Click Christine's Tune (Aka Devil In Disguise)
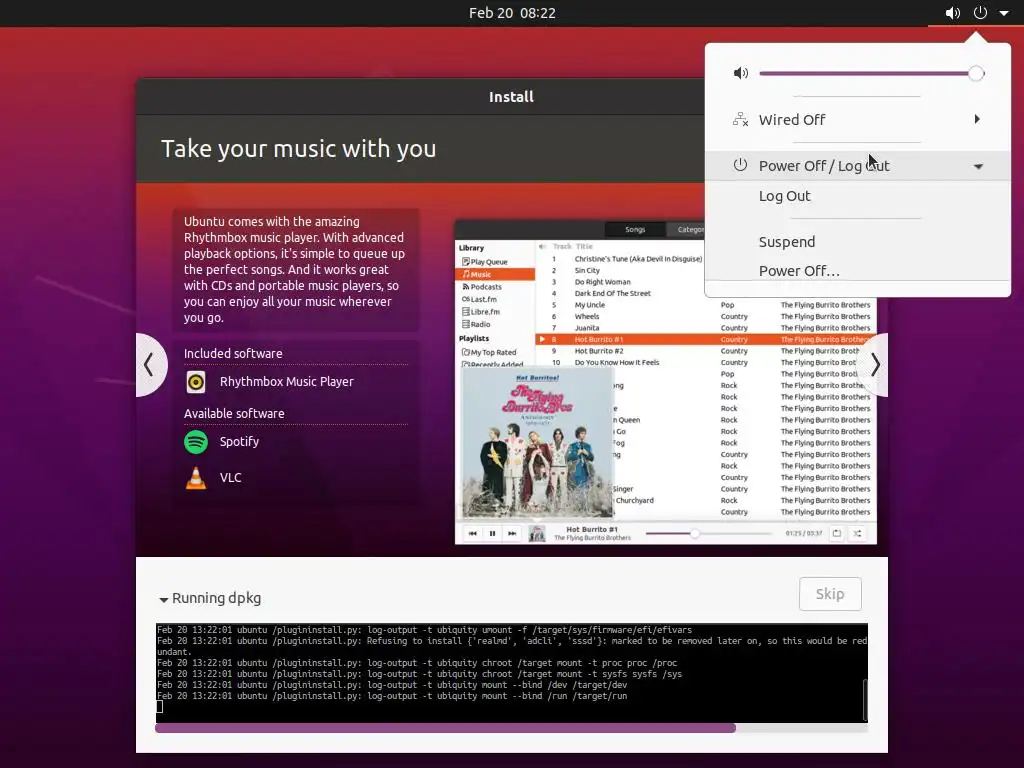Image resolution: width=1024 pixels, height=768 pixels. 638,259
